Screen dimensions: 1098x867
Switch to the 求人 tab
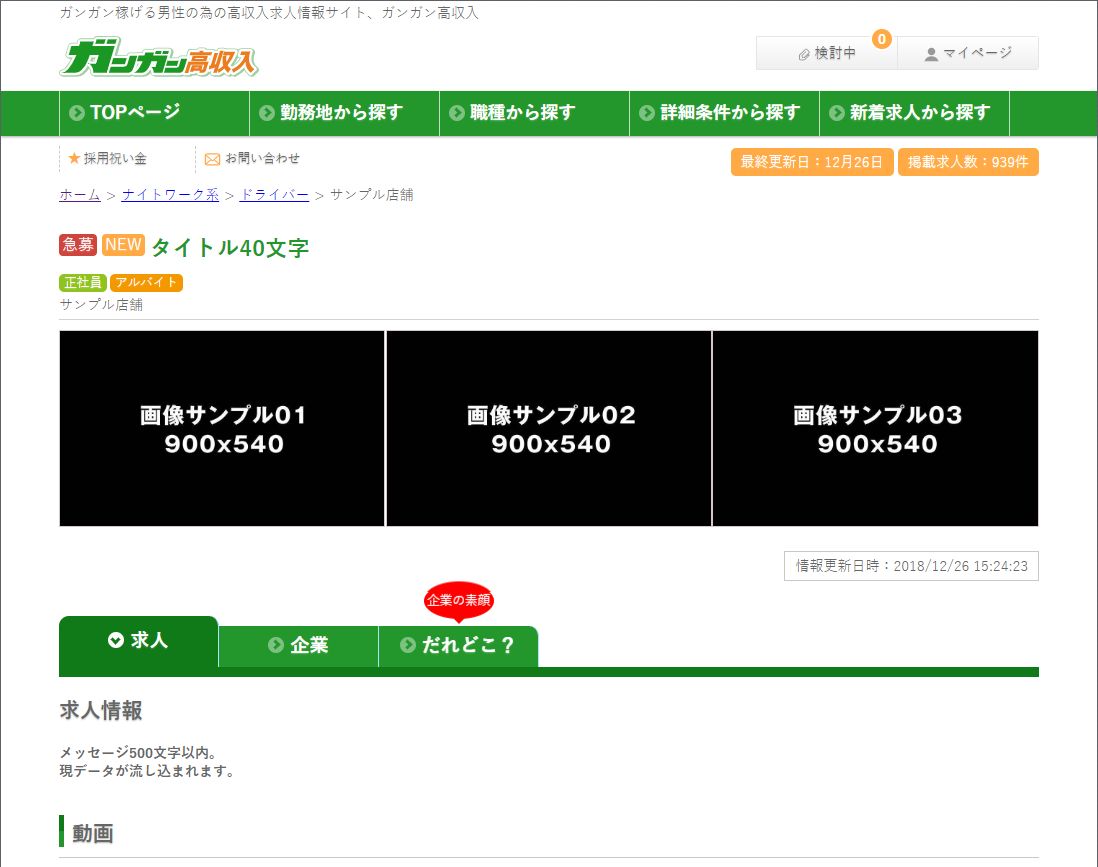[139, 641]
